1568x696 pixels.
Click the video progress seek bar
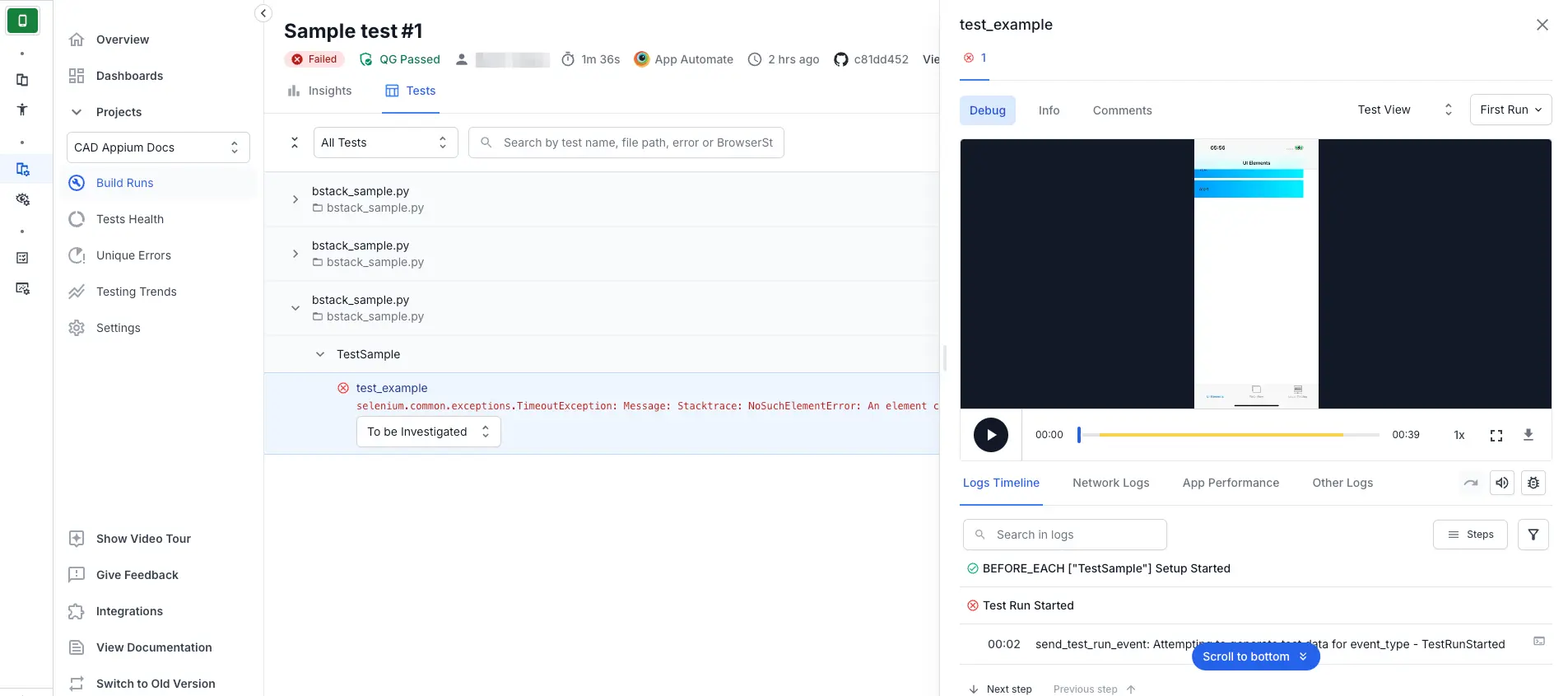(x=1228, y=435)
